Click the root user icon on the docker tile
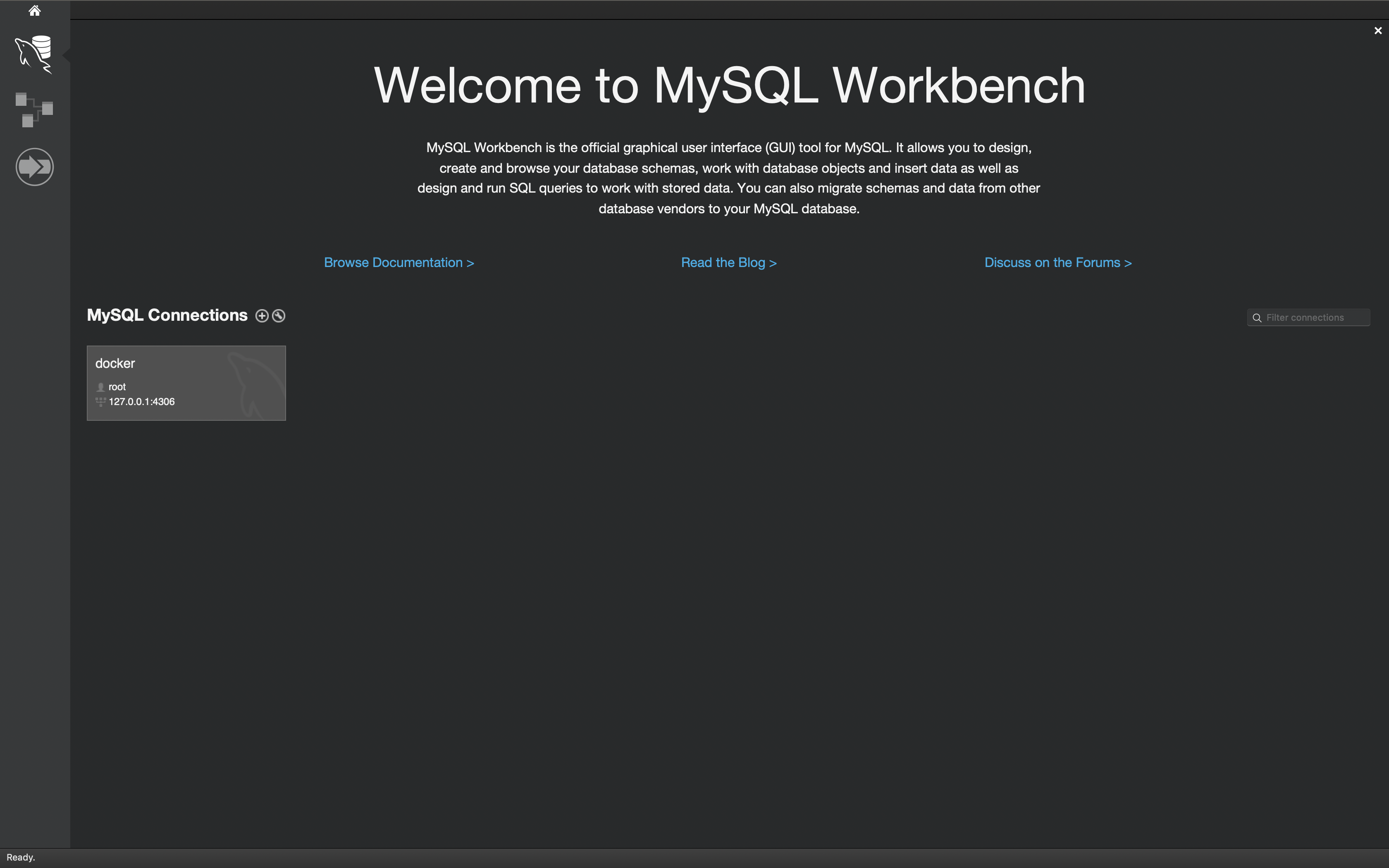Viewport: 1389px width, 868px height. tap(101, 387)
